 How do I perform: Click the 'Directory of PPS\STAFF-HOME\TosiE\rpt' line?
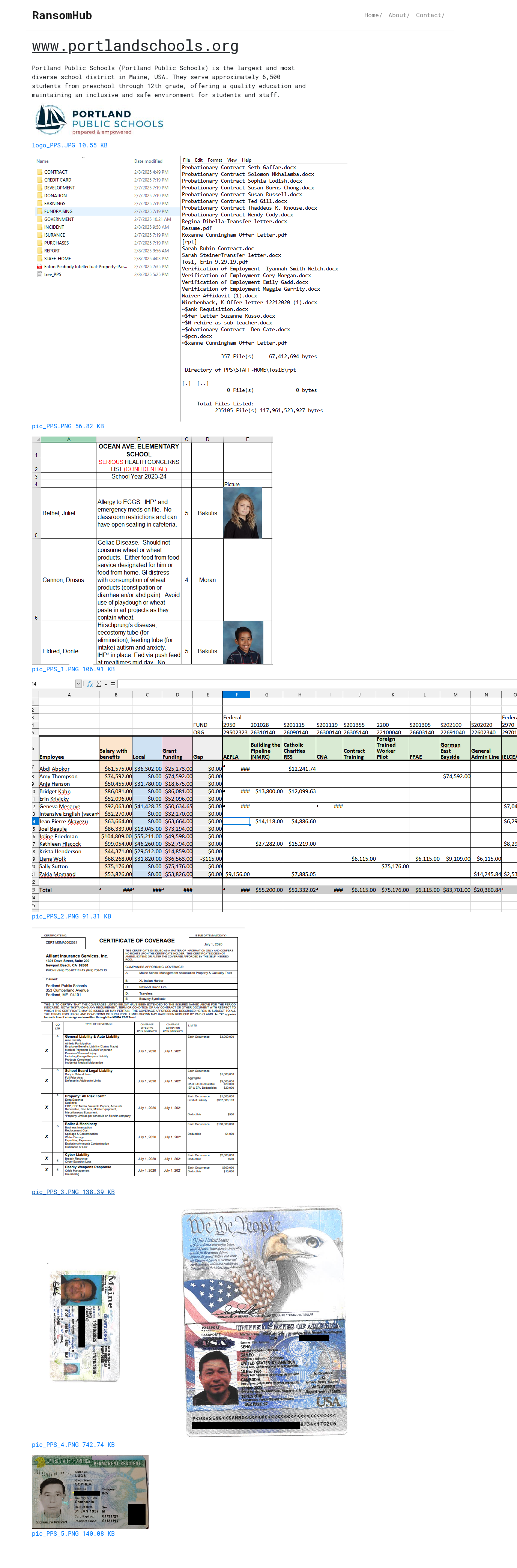(240, 370)
